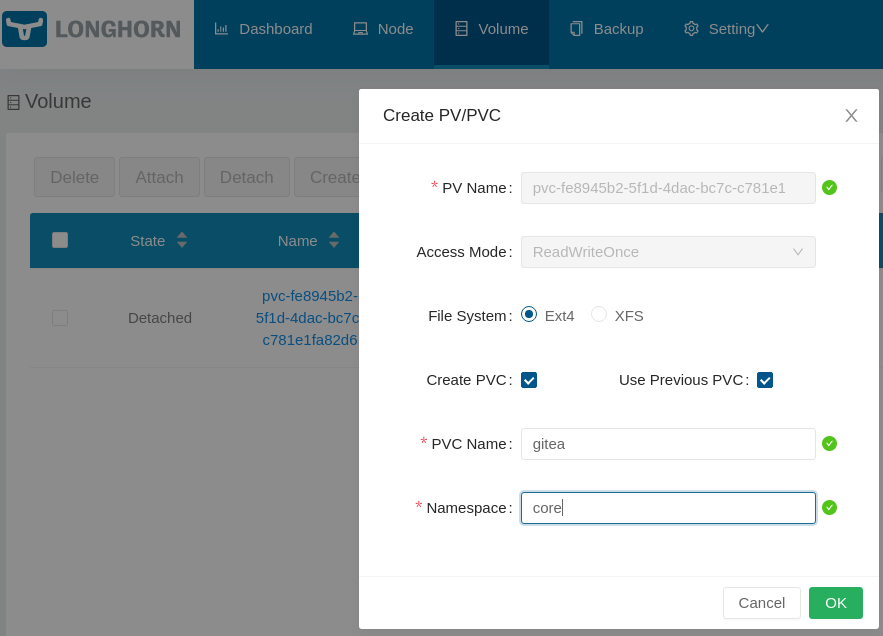Open the Access Mode ReadWriteOnce dropdown
This screenshot has width=883, height=636.
pyautogui.click(x=668, y=252)
